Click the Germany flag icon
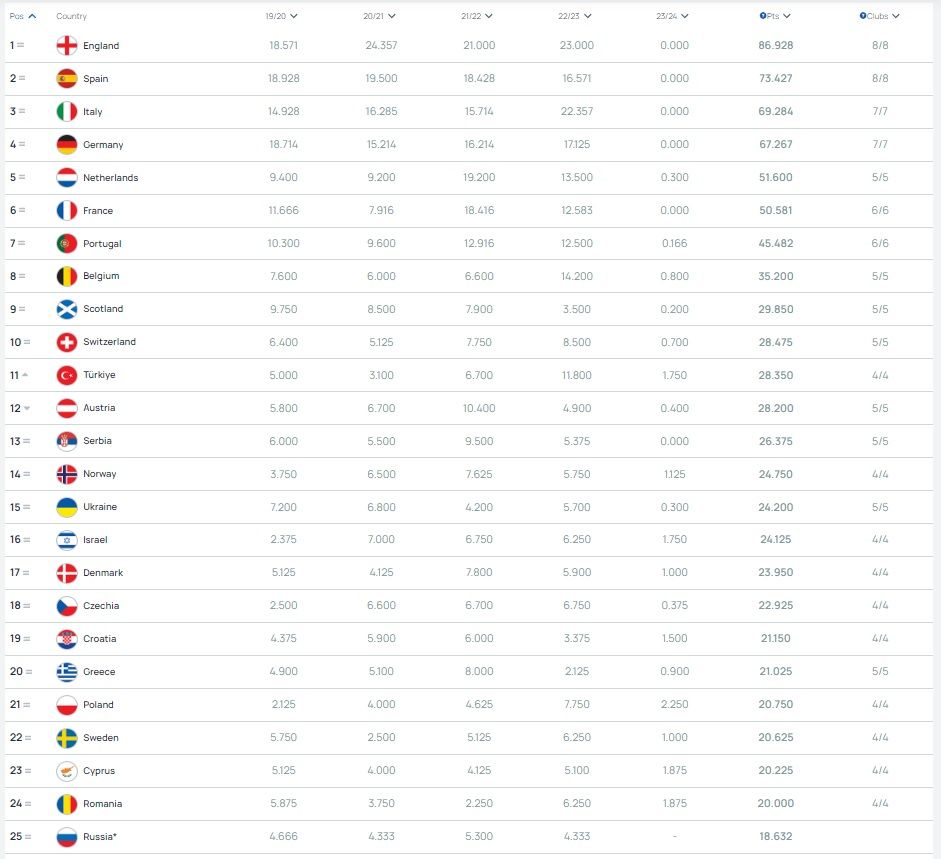This screenshot has height=859, width=941. click(x=67, y=145)
